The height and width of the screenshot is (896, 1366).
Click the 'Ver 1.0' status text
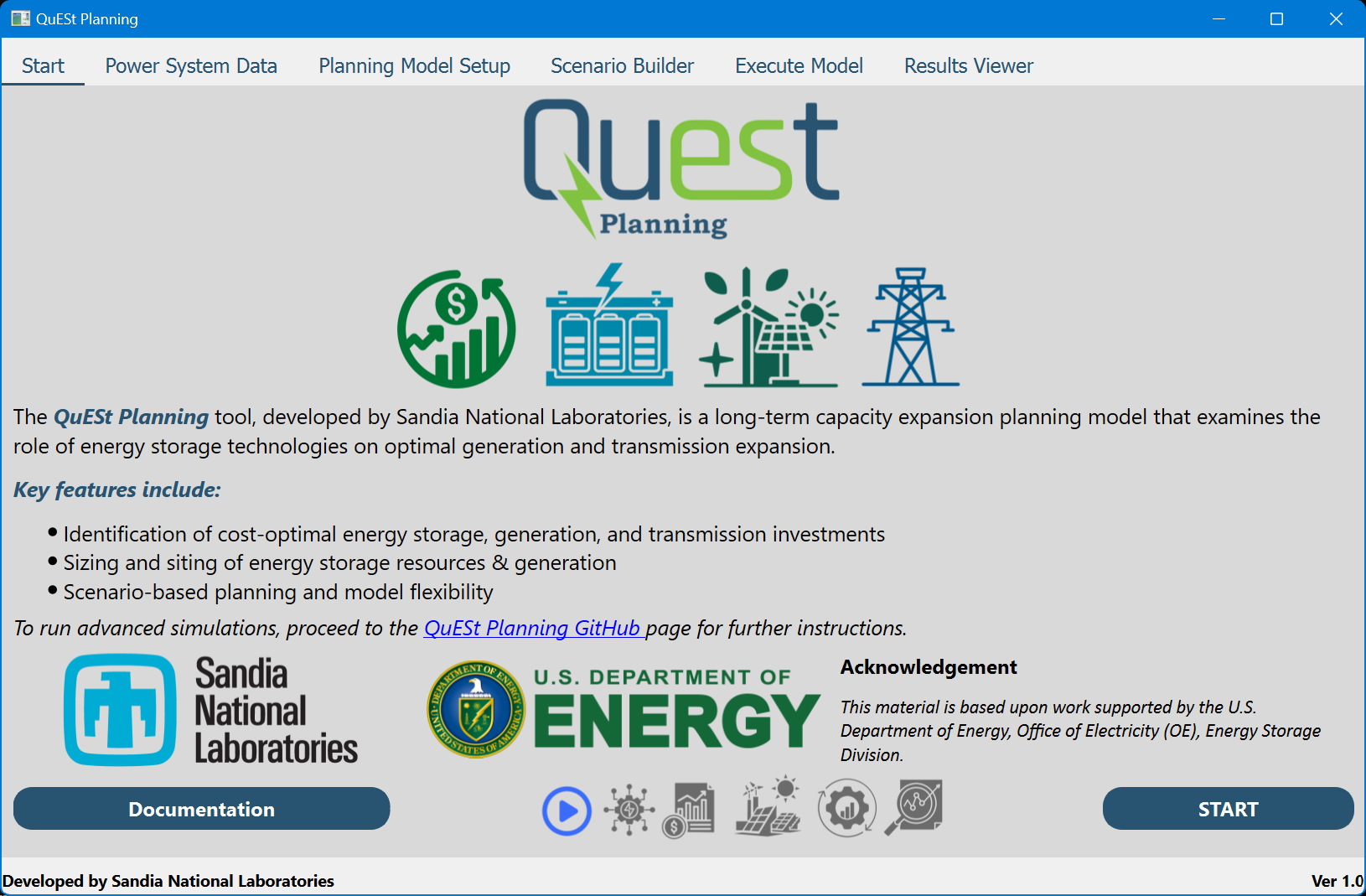1338,881
